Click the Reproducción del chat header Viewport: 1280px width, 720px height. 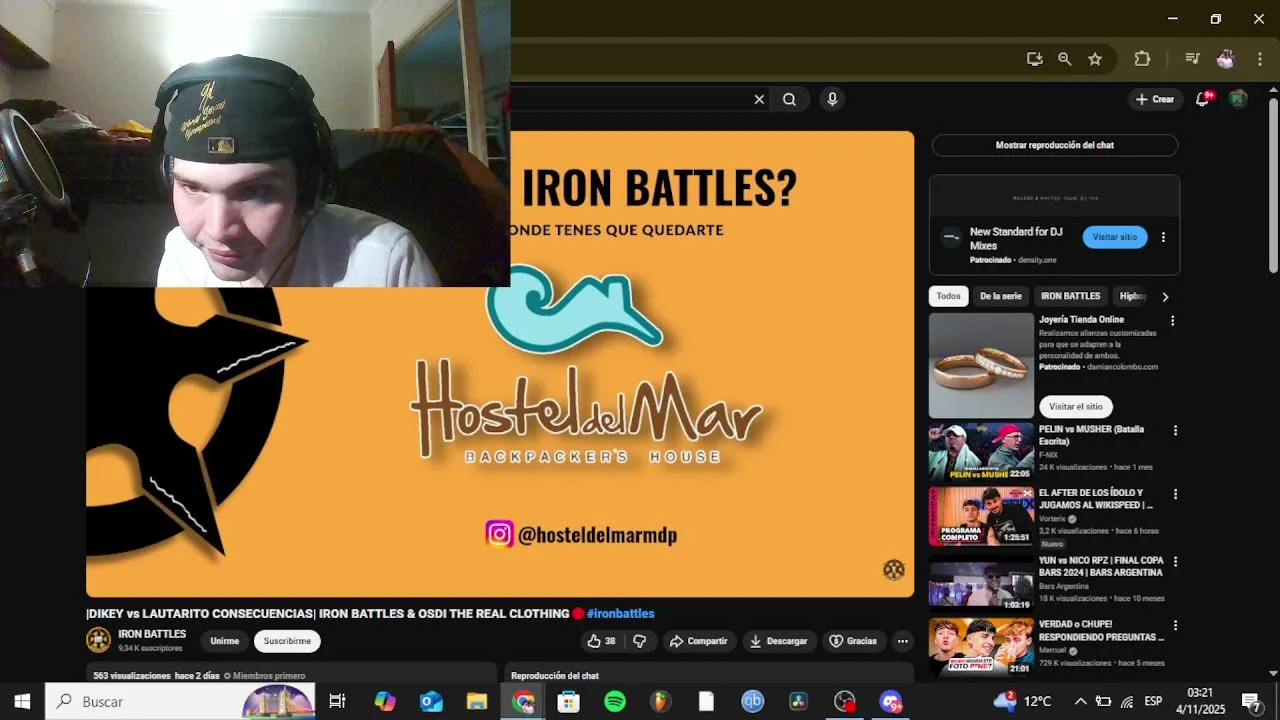555,676
